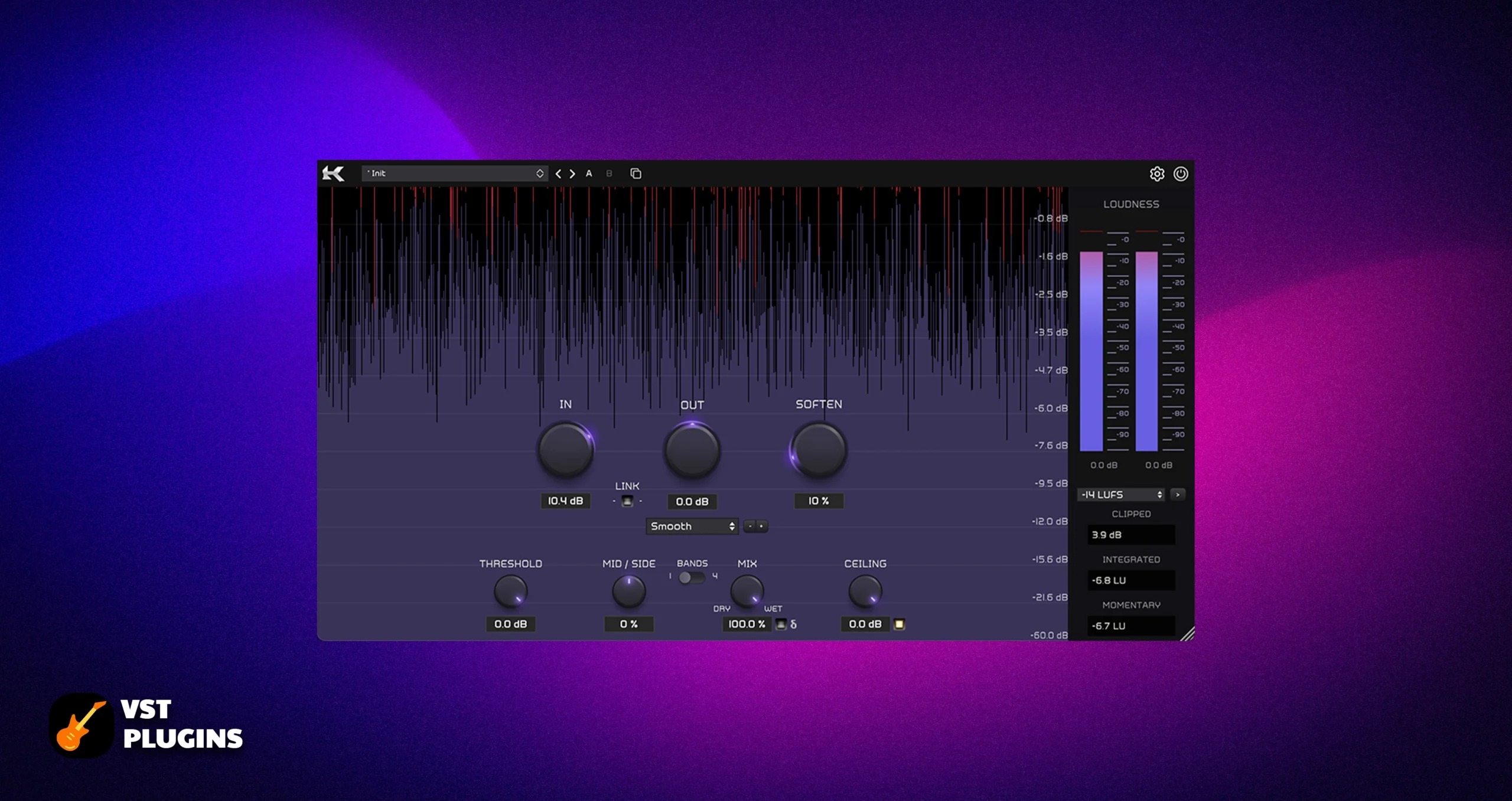Click the SOFTEN knob
This screenshot has width=1512, height=801.
tap(819, 450)
